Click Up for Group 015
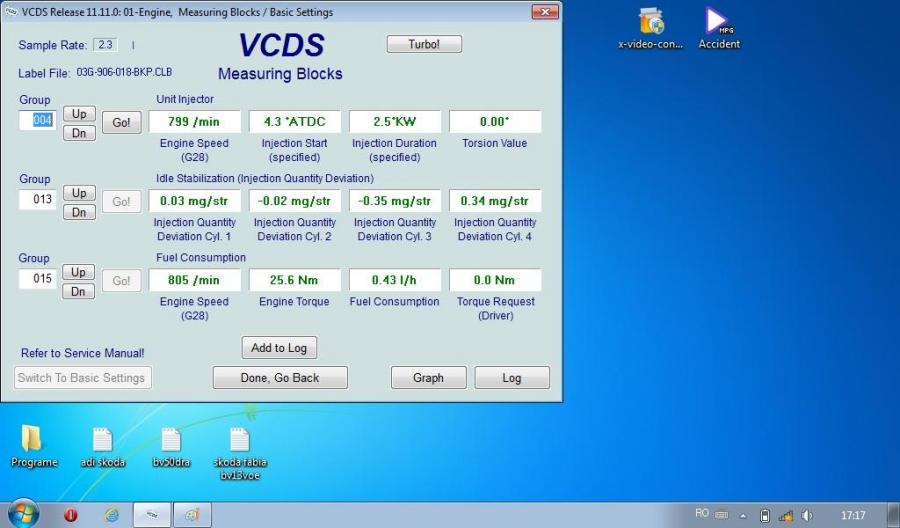900x528 pixels. [79, 272]
